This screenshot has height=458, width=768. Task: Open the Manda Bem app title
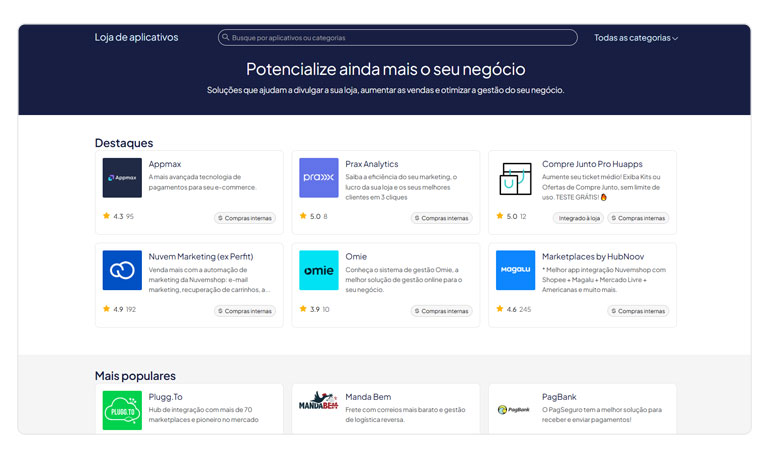pyautogui.click(x=368, y=397)
